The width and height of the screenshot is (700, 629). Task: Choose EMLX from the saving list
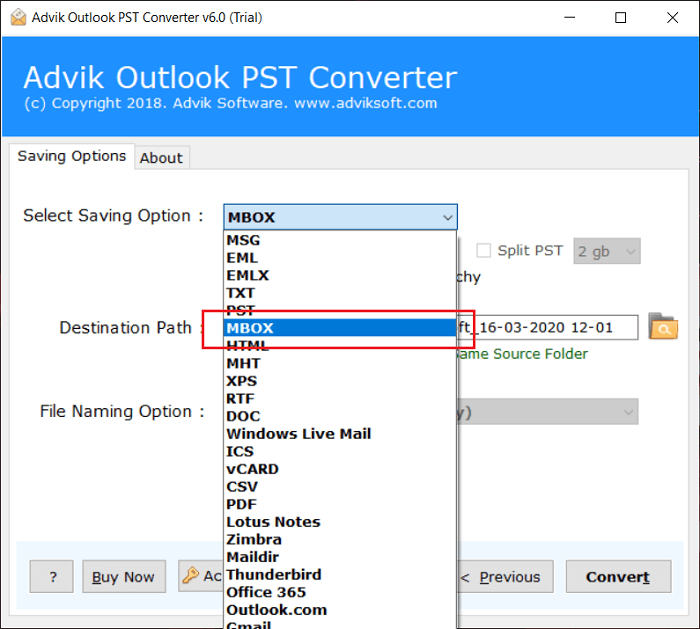click(340, 275)
